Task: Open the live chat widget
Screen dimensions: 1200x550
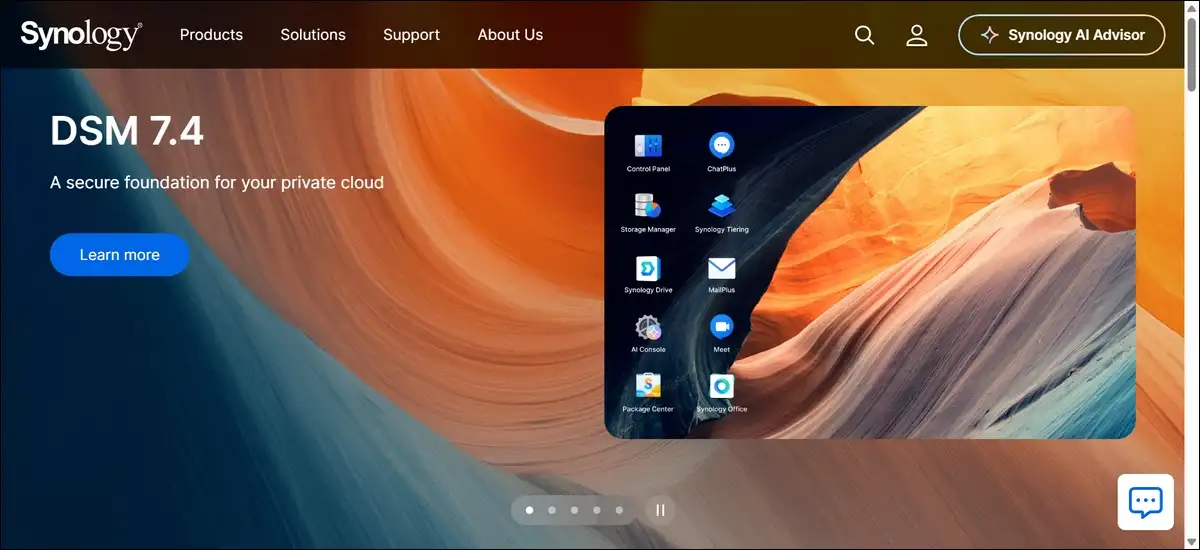Action: click(x=1145, y=502)
